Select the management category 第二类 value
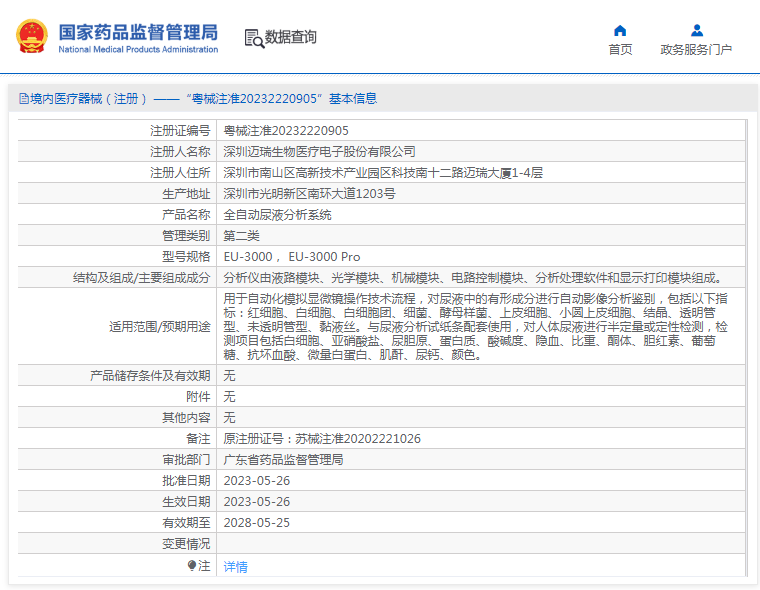Screen dimensions: 760x590 click(x=241, y=236)
